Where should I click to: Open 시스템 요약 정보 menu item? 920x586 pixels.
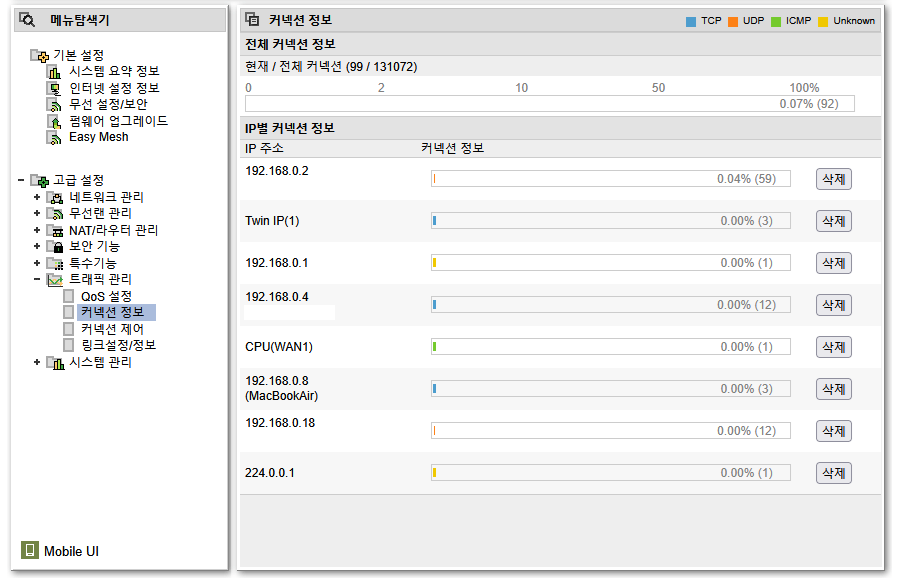coord(114,72)
